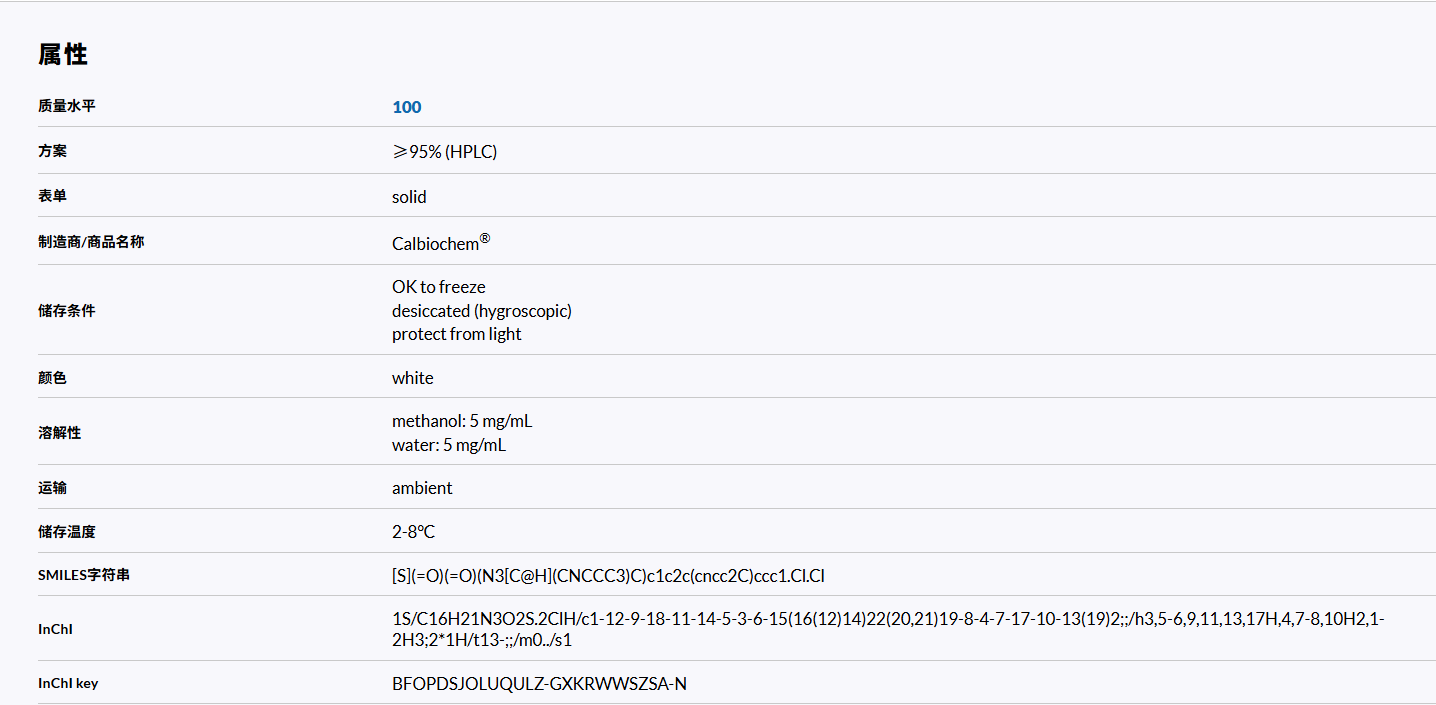Click the white color value
The image size is (1436, 705).
[412, 378]
